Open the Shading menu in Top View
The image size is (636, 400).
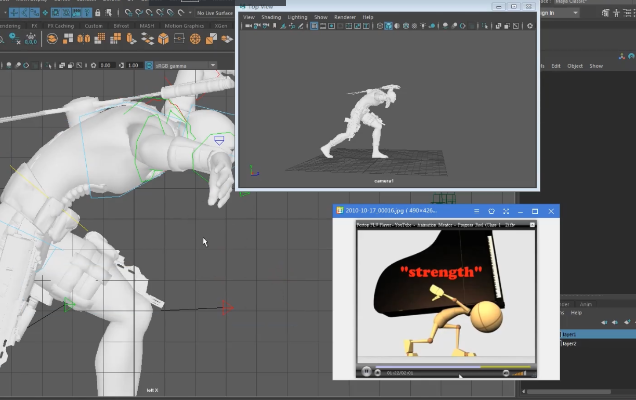(270, 17)
